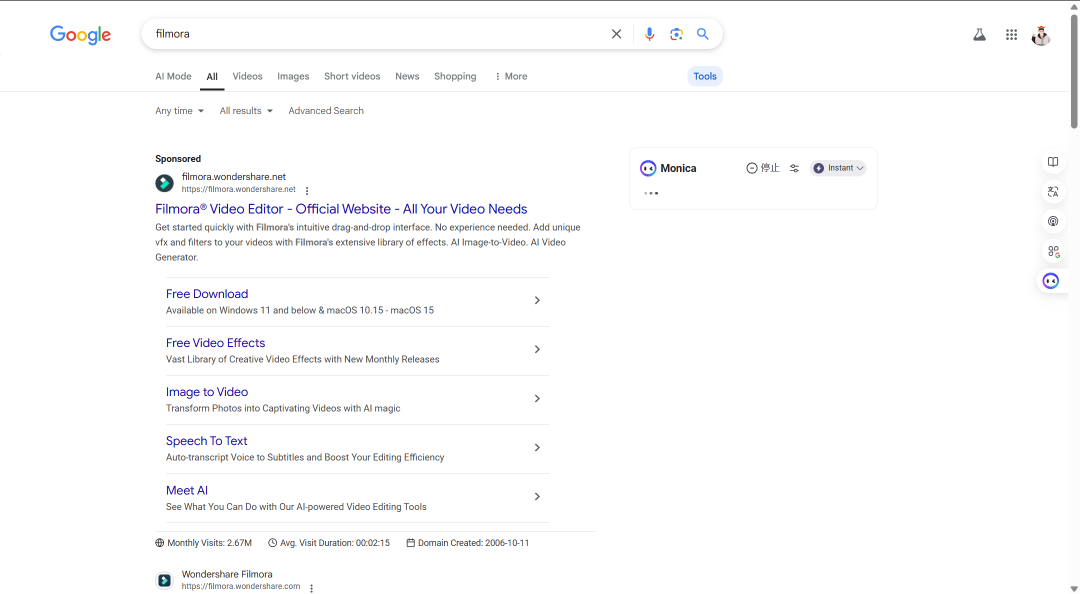Click the Monica logo in the panel
The image size is (1080, 594).
pos(647,168)
